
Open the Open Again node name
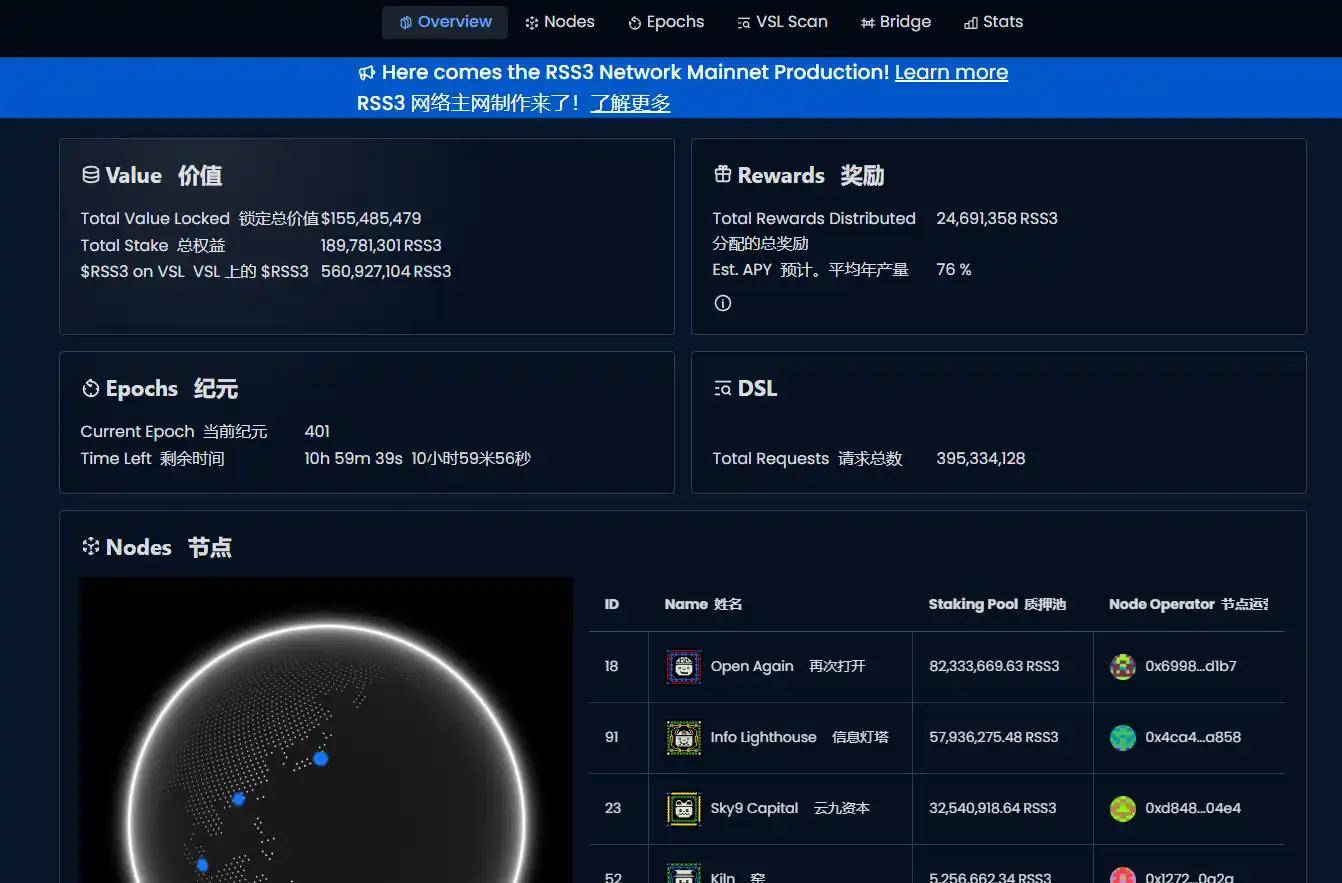(x=752, y=666)
